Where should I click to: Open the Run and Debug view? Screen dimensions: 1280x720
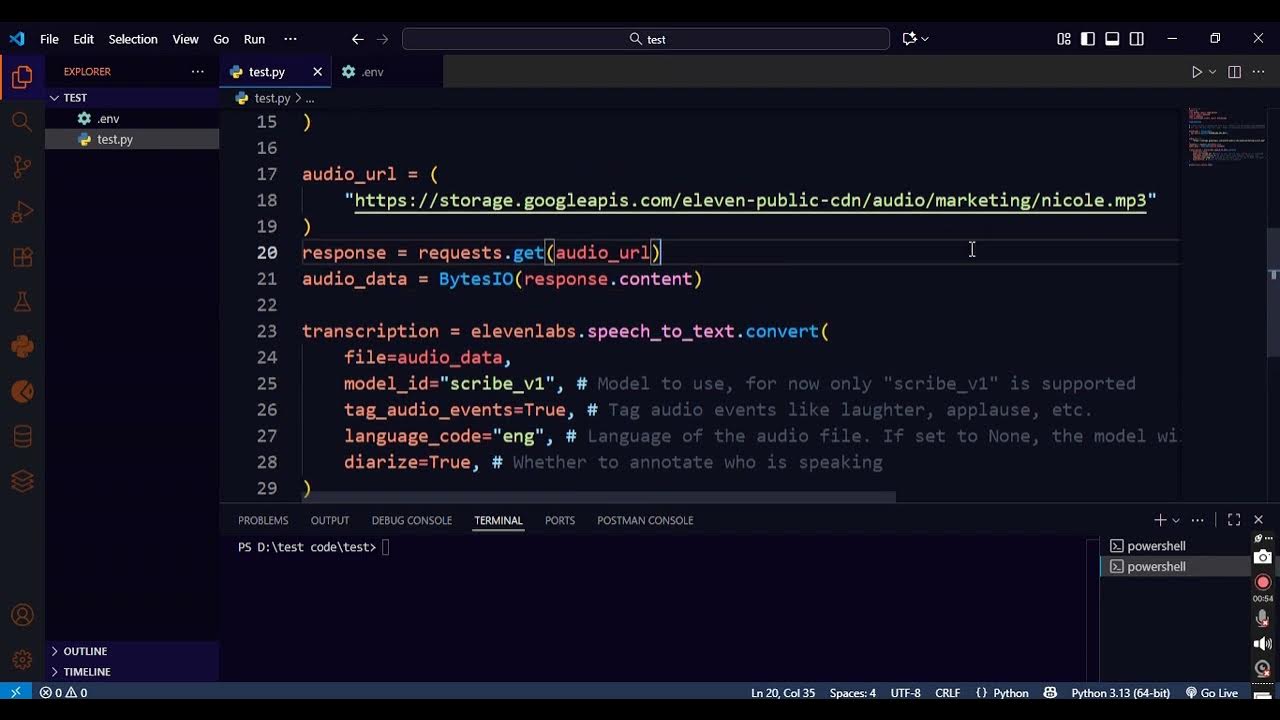click(22, 211)
